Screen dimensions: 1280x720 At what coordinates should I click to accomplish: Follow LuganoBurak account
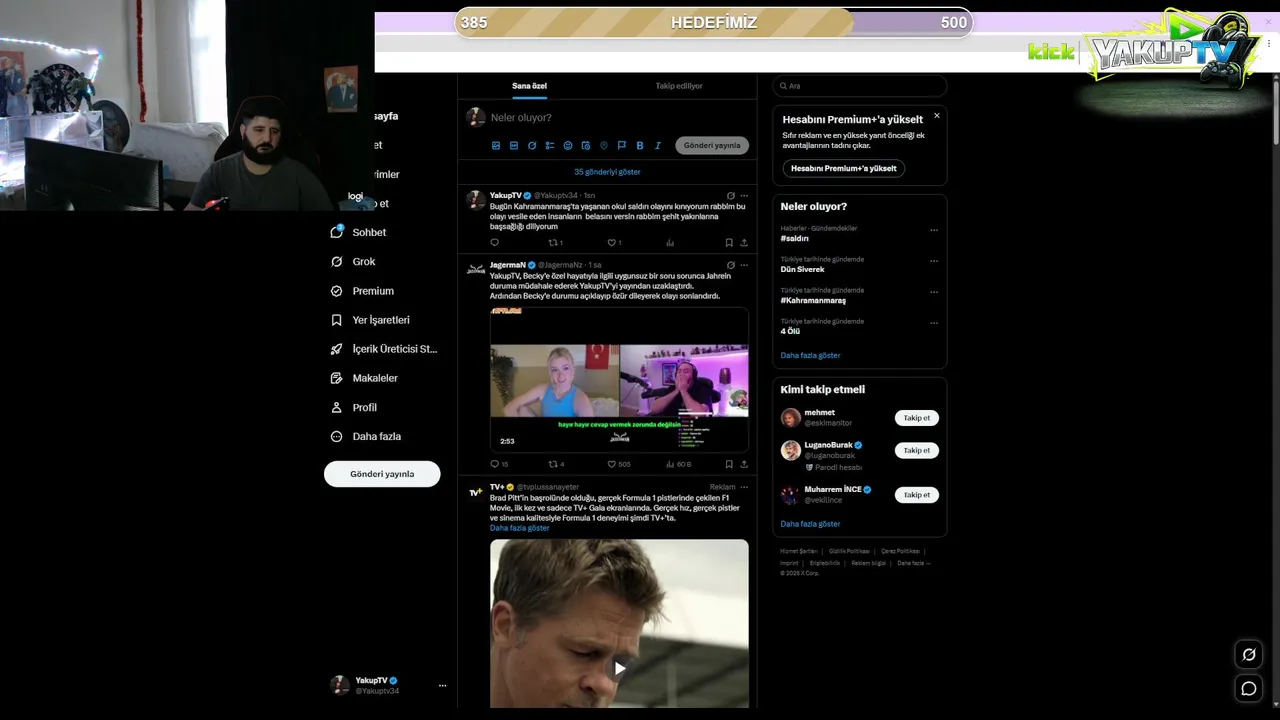pyautogui.click(x=917, y=450)
